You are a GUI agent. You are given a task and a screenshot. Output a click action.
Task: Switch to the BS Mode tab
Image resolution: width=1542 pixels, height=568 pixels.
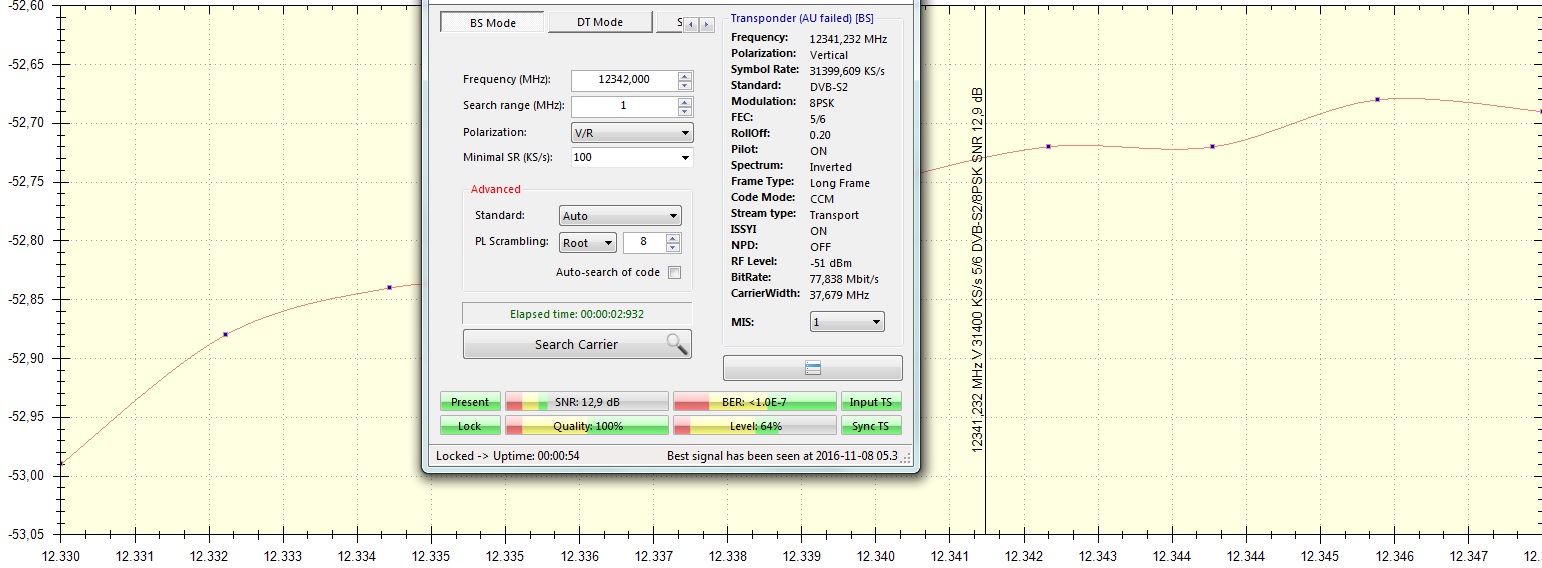(492, 22)
